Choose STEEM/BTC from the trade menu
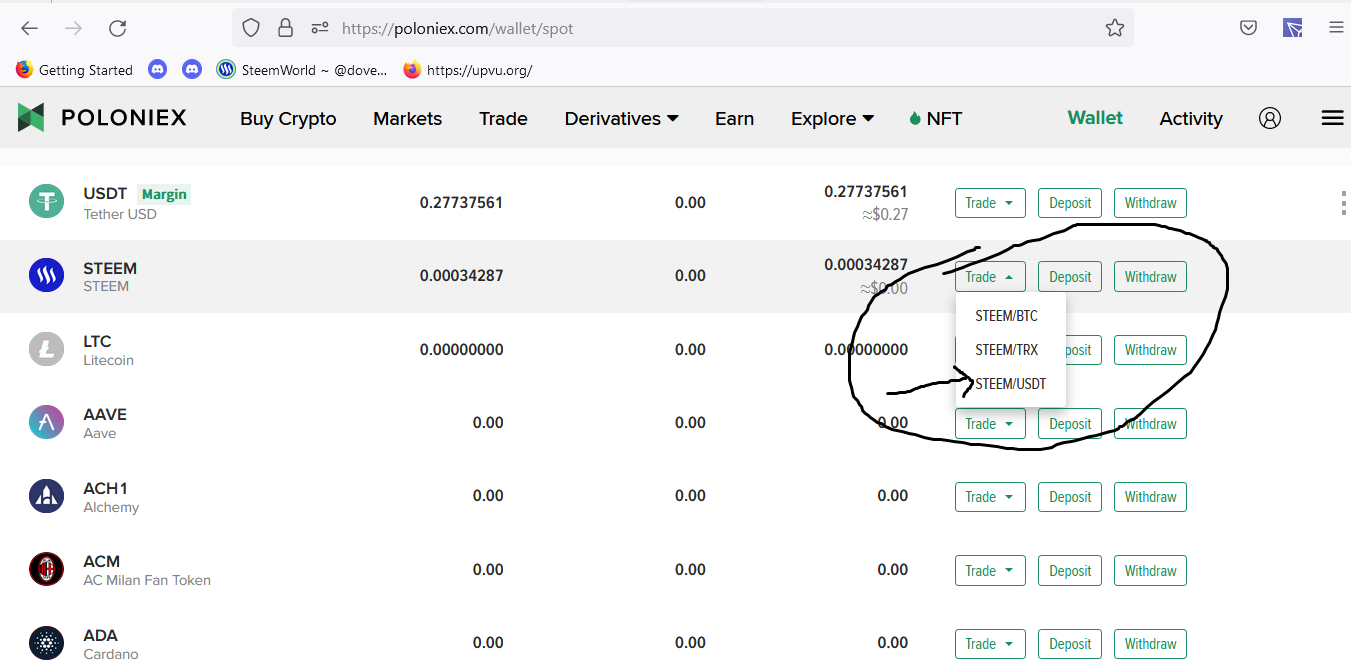 (1006, 316)
